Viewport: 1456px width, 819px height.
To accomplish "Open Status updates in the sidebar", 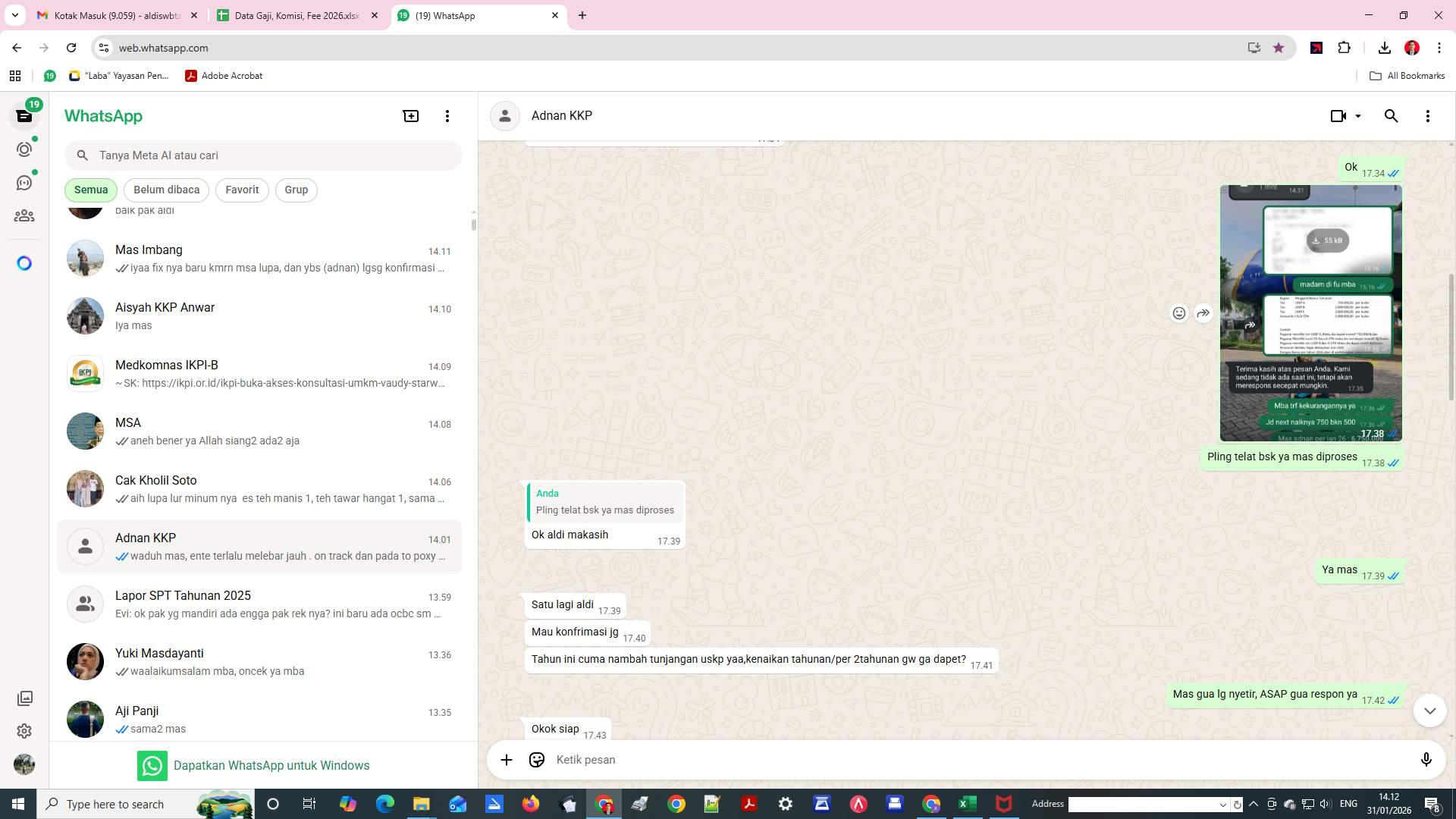I will [24, 149].
